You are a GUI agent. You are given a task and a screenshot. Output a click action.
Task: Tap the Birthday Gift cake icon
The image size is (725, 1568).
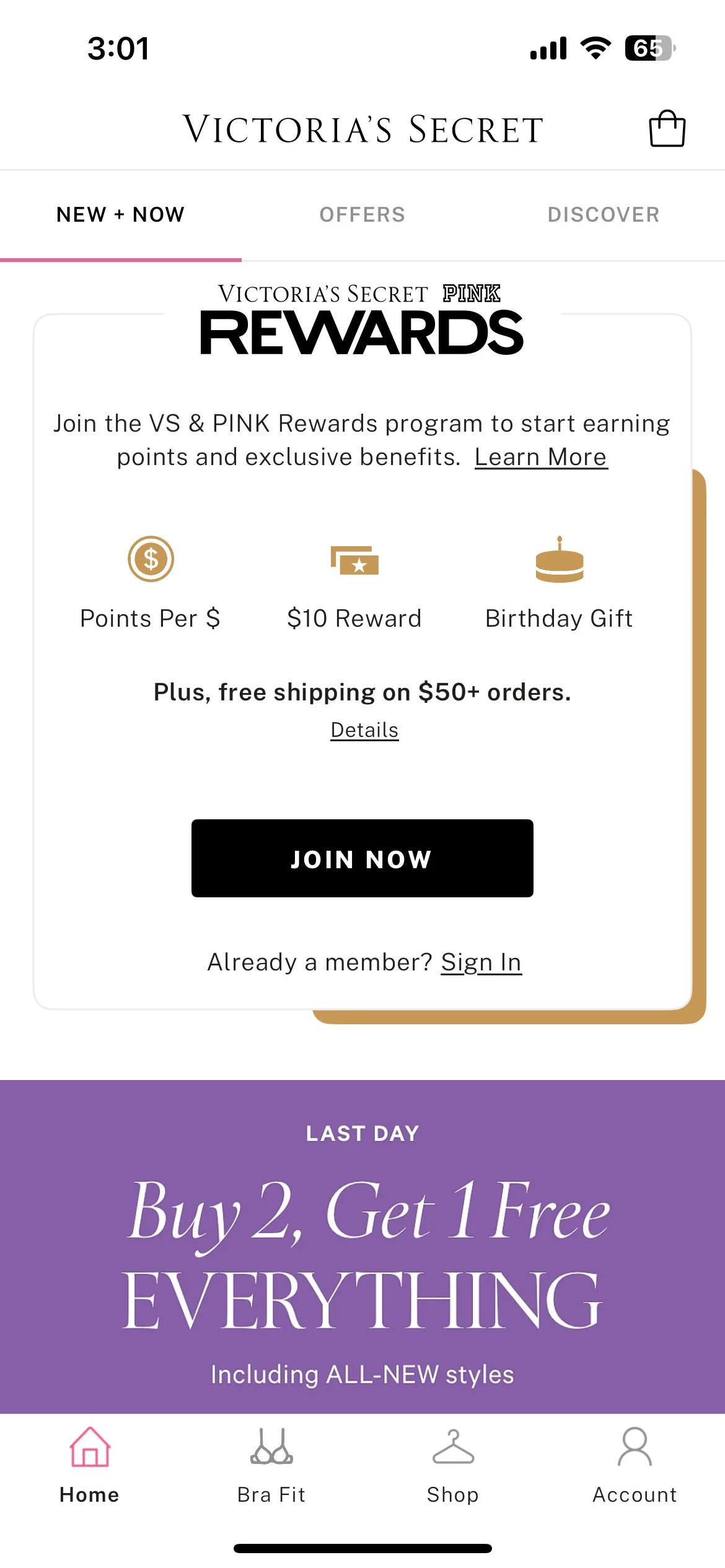tap(560, 559)
